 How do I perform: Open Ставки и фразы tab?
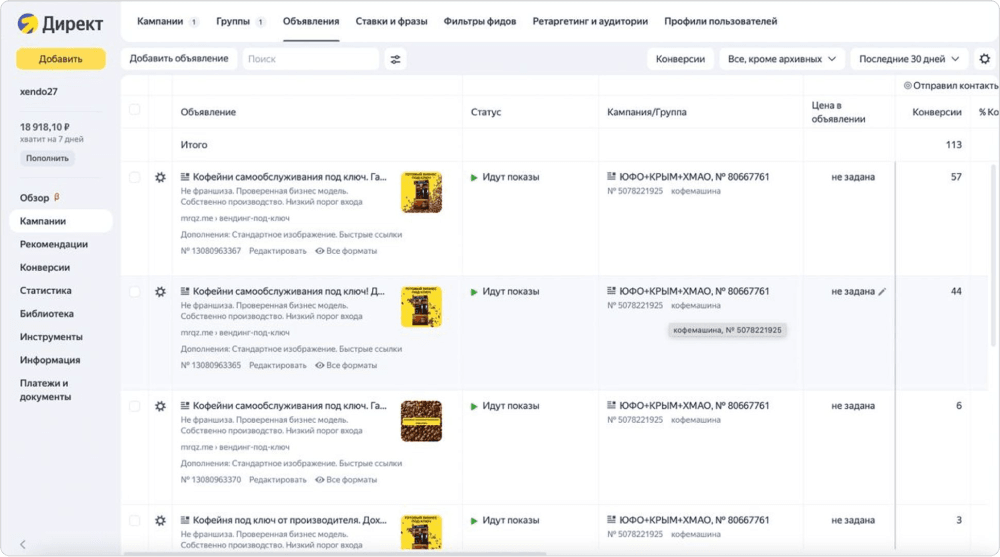click(x=391, y=21)
